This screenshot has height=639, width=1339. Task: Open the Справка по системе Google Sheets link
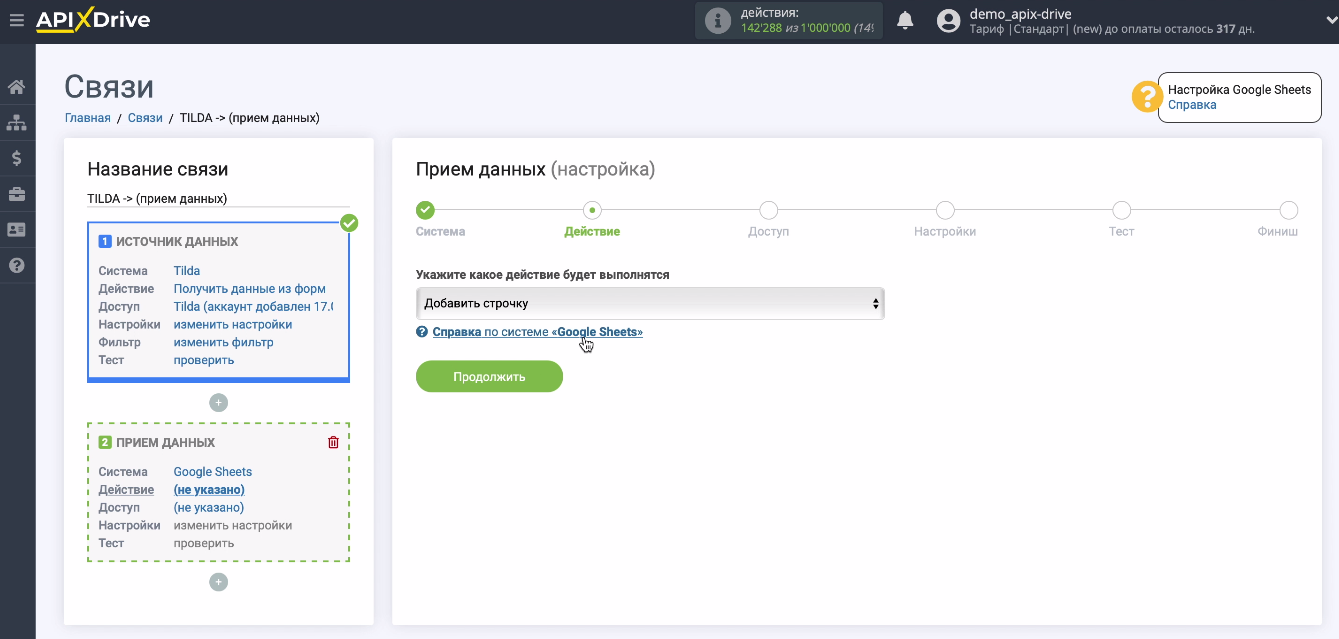538,332
